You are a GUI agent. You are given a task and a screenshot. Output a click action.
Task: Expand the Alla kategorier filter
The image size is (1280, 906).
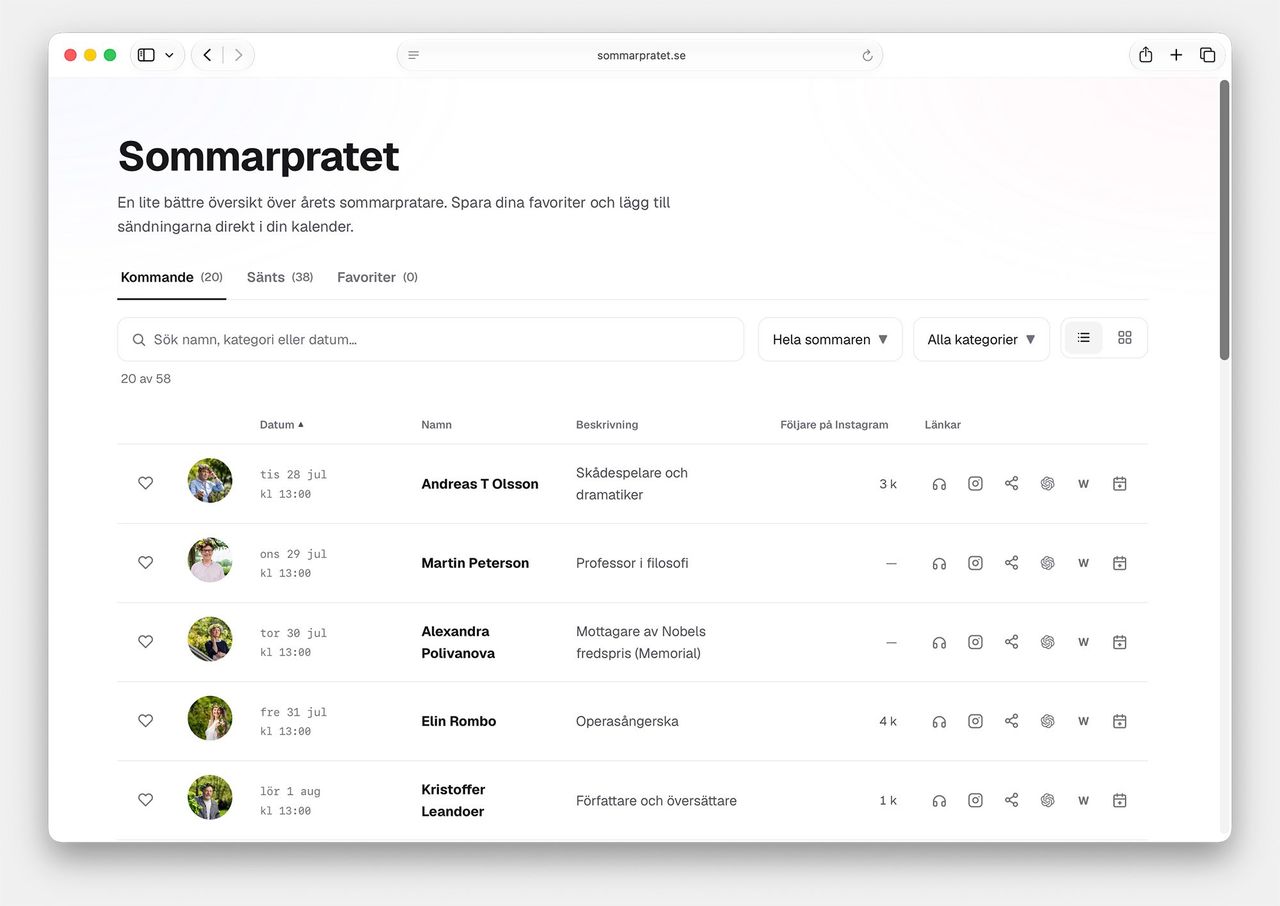coord(981,339)
